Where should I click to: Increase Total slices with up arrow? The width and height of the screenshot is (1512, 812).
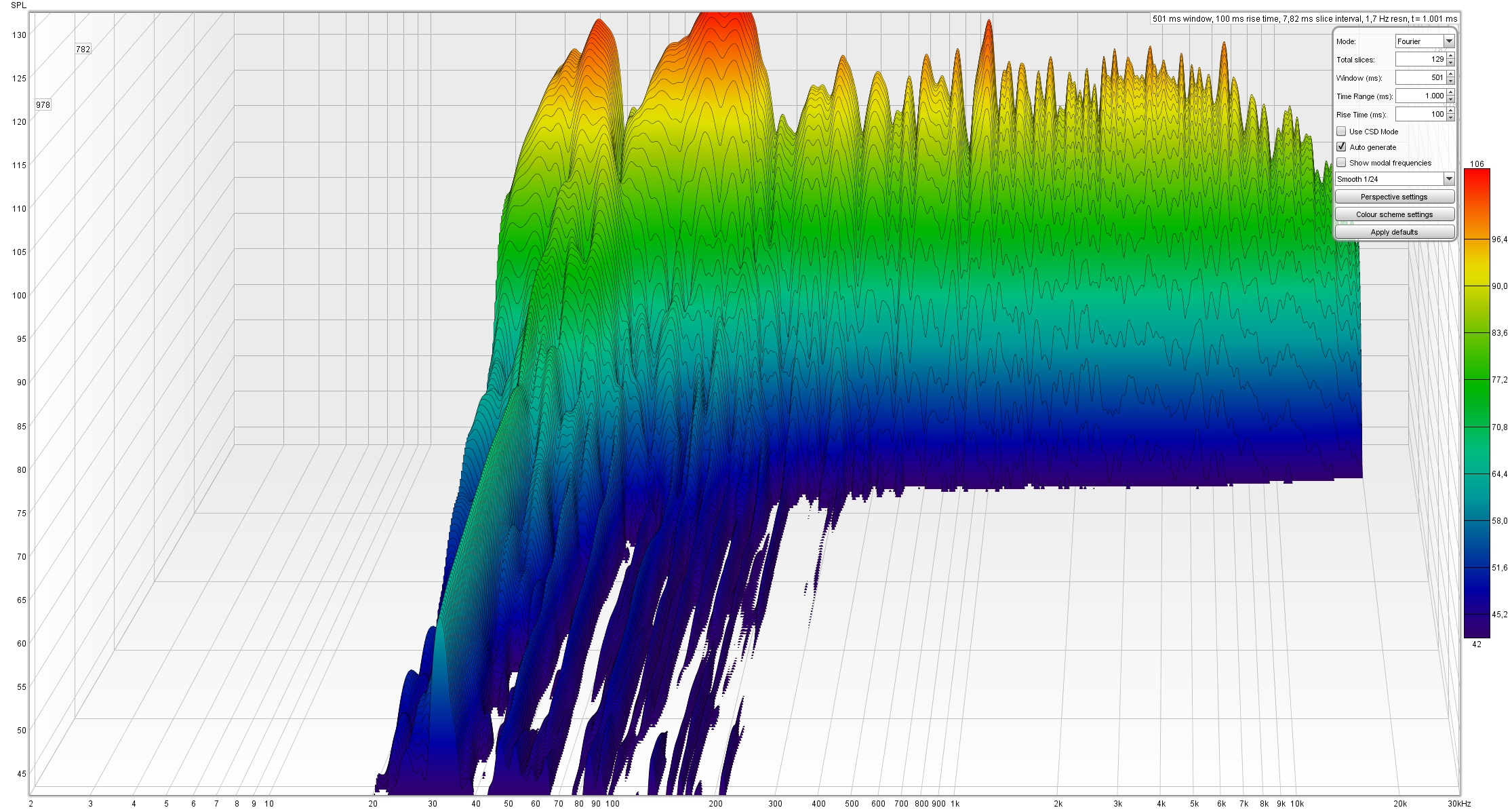click(x=1450, y=56)
